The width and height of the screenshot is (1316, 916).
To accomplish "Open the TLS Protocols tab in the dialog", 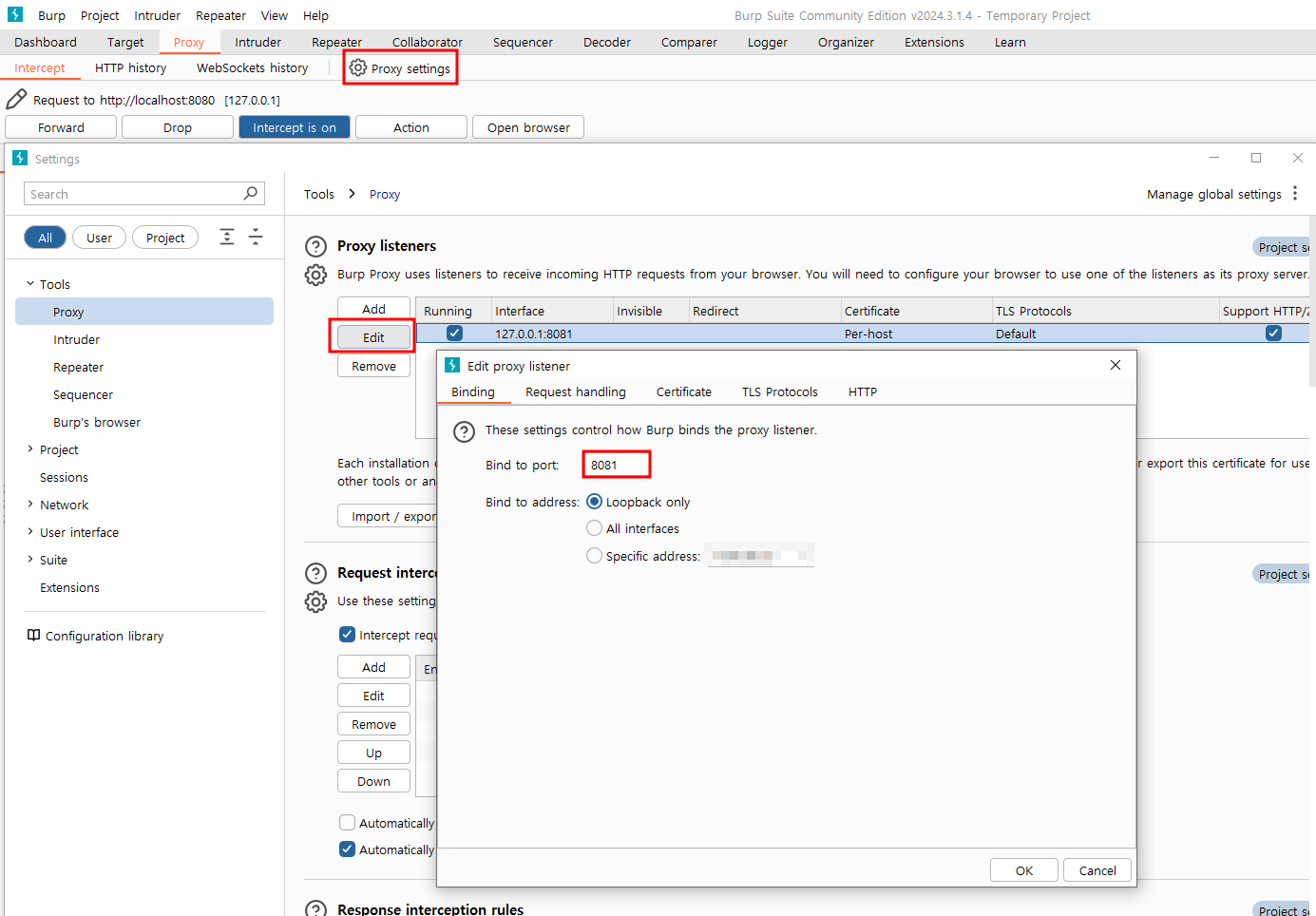I will (x=780, y=391).
